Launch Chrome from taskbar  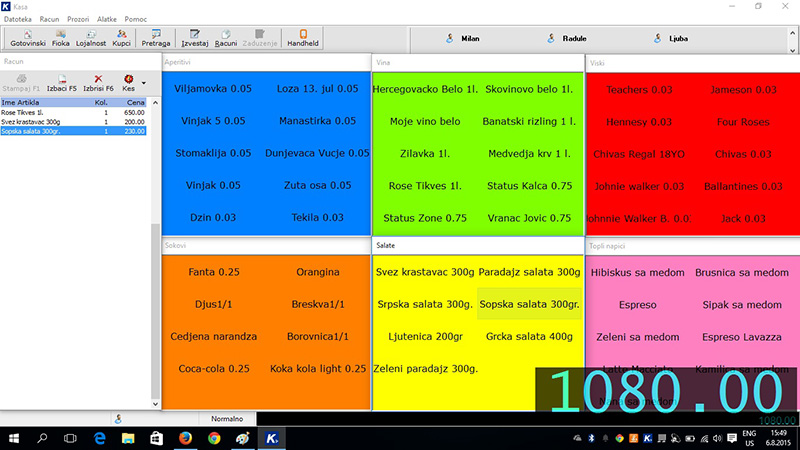(214, 438)
